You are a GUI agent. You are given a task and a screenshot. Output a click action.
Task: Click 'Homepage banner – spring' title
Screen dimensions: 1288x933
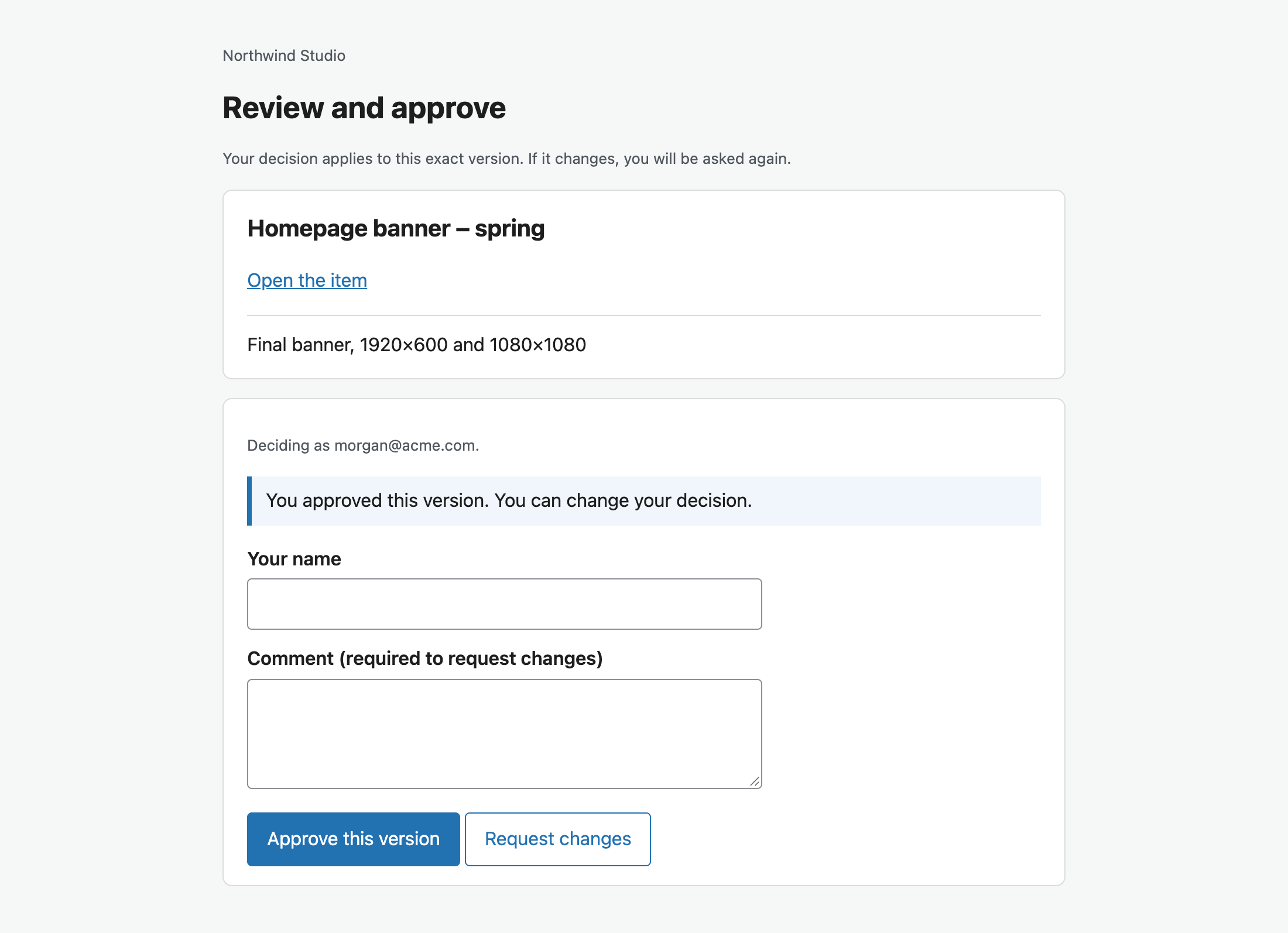click(396, 228)
